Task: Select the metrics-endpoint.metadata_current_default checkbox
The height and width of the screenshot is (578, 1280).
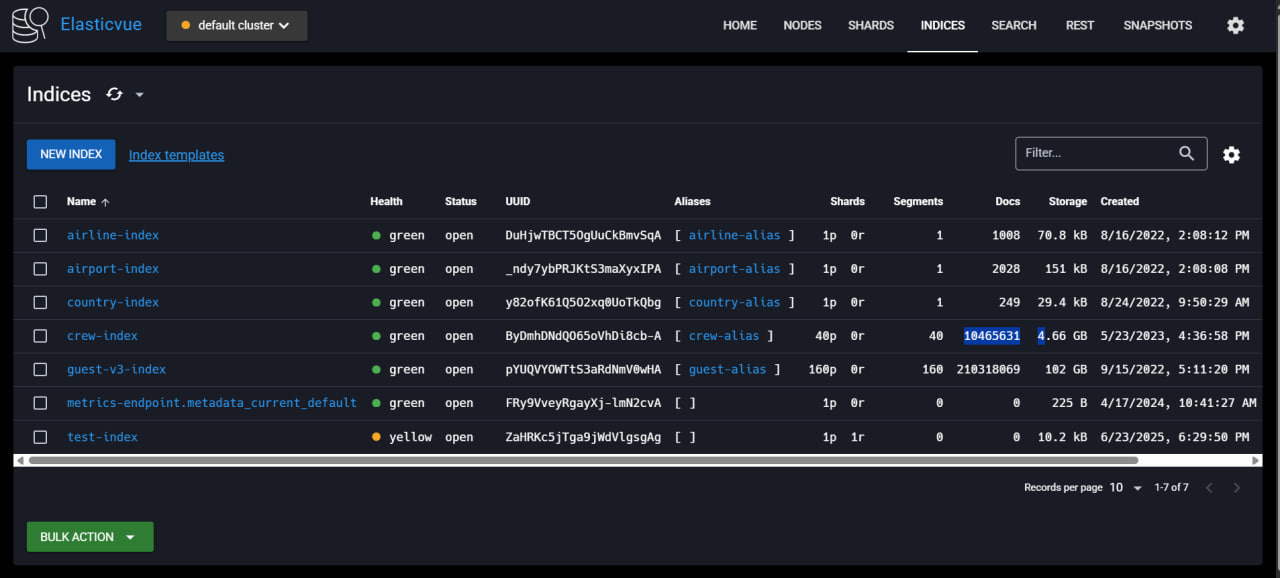Action: coord(40,403)
